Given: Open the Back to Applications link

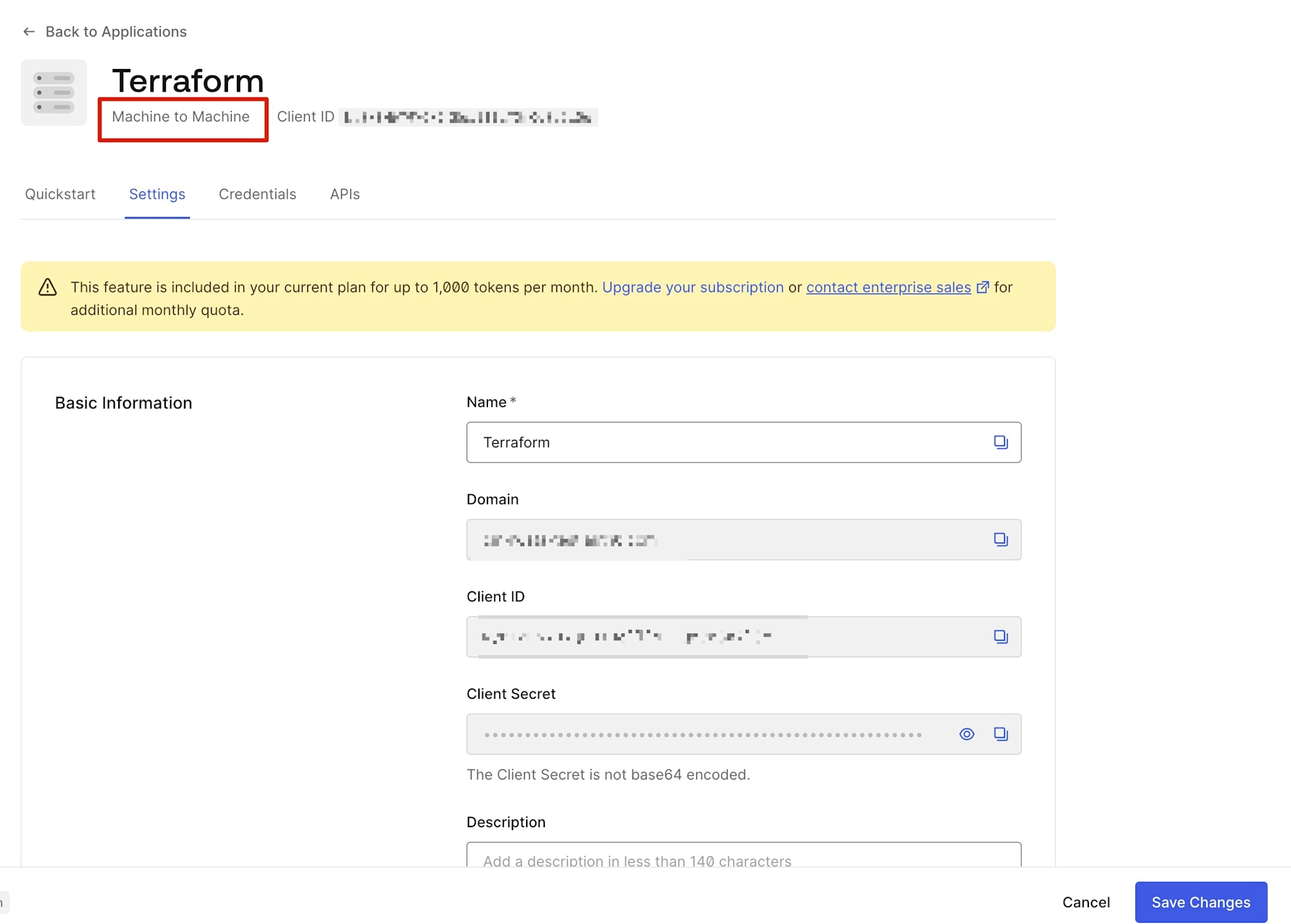Looking at the screenshot, I should coord(116,32).
